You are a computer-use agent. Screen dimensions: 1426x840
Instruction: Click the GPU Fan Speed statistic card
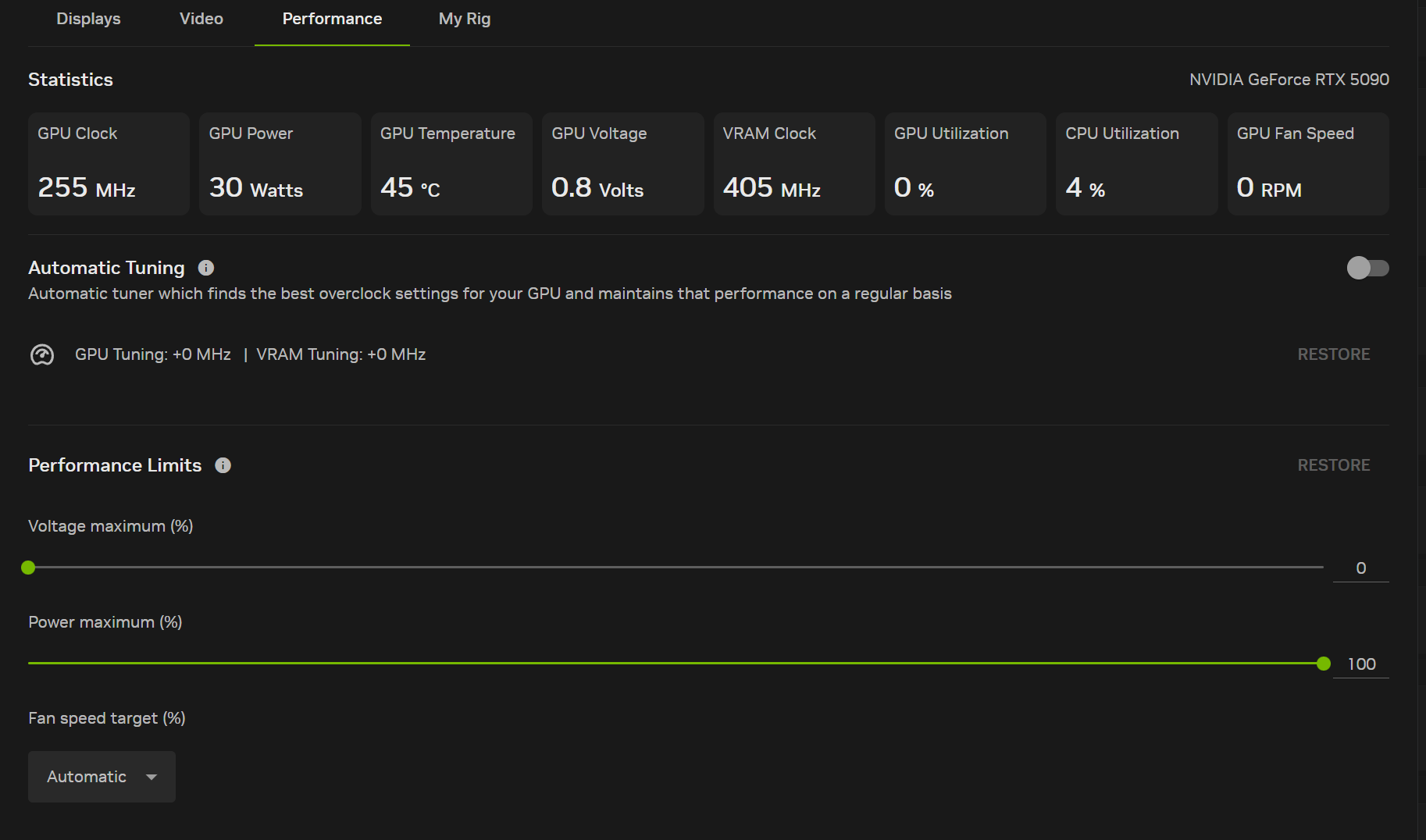tap(1308, 164)
